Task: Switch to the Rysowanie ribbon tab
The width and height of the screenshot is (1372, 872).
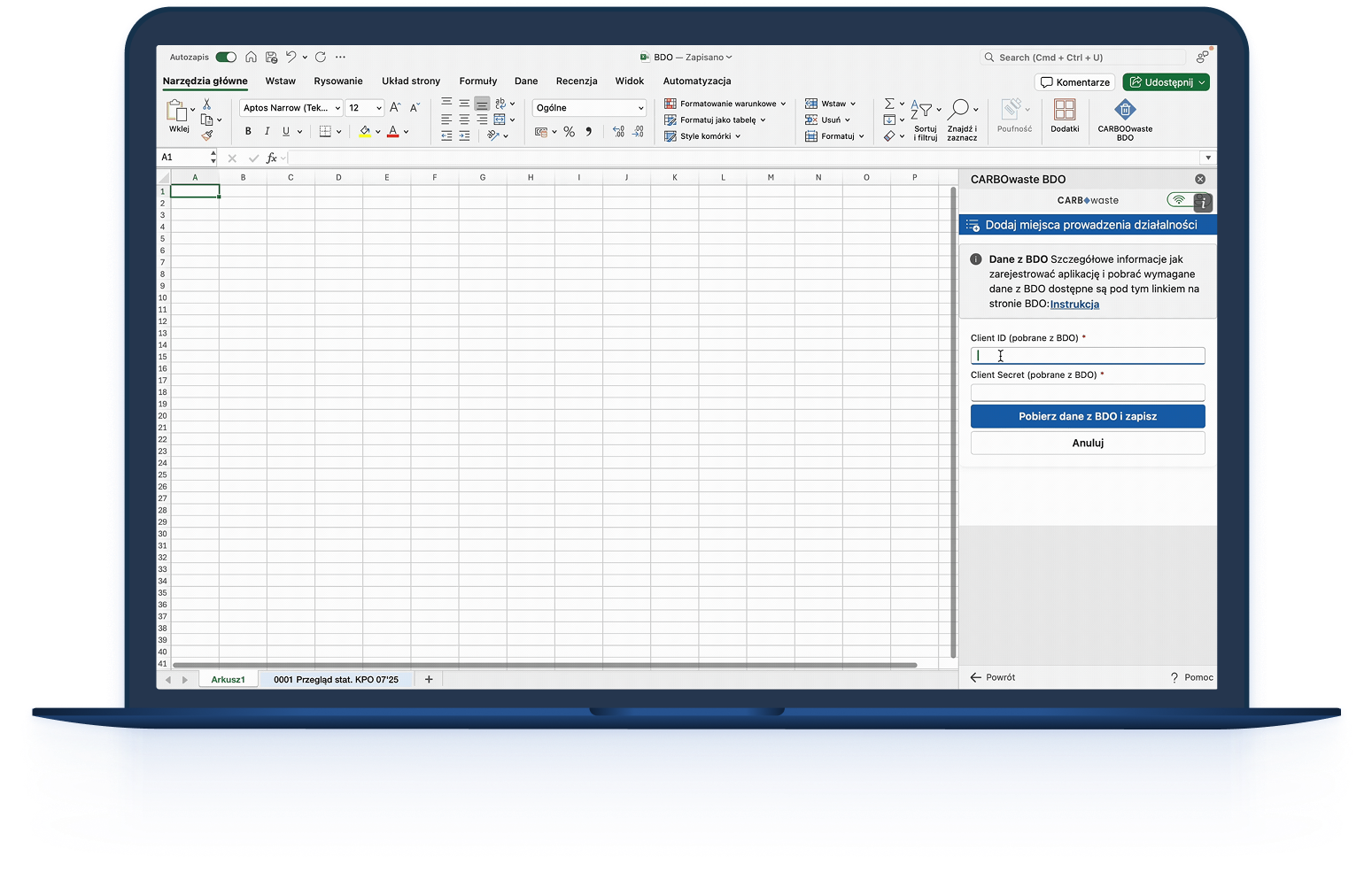Action: [338, 81]
